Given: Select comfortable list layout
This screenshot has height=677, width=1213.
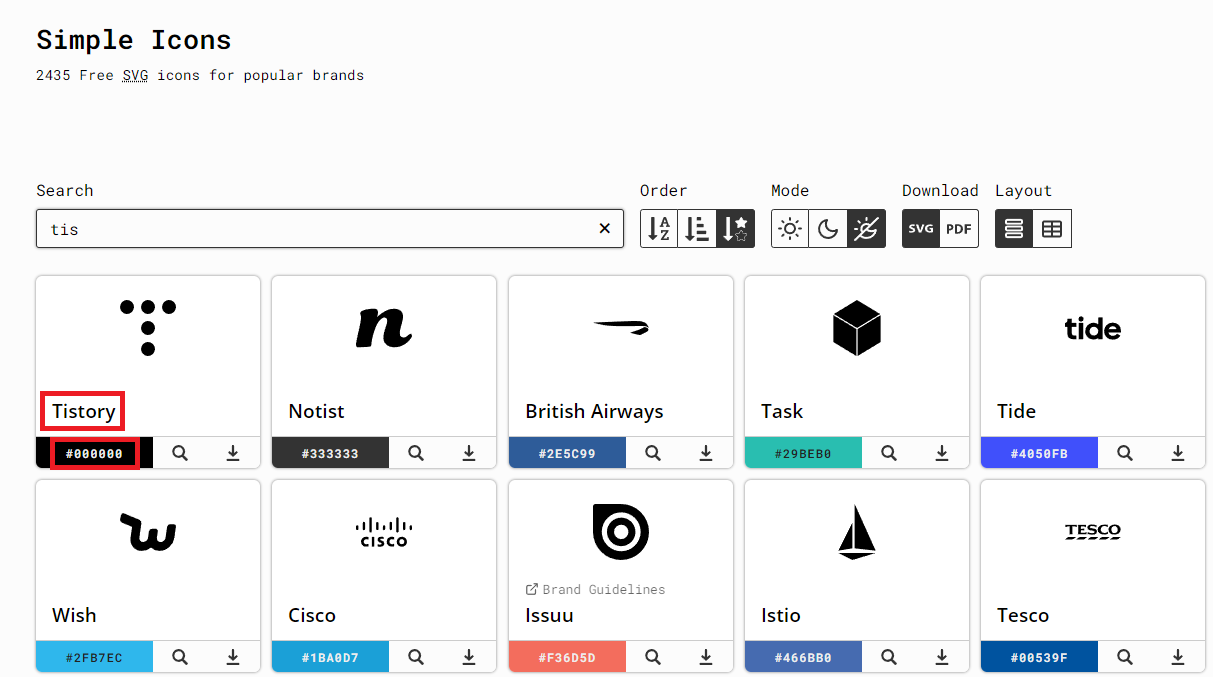Looking at the screenshot, I should (1014, 229).
